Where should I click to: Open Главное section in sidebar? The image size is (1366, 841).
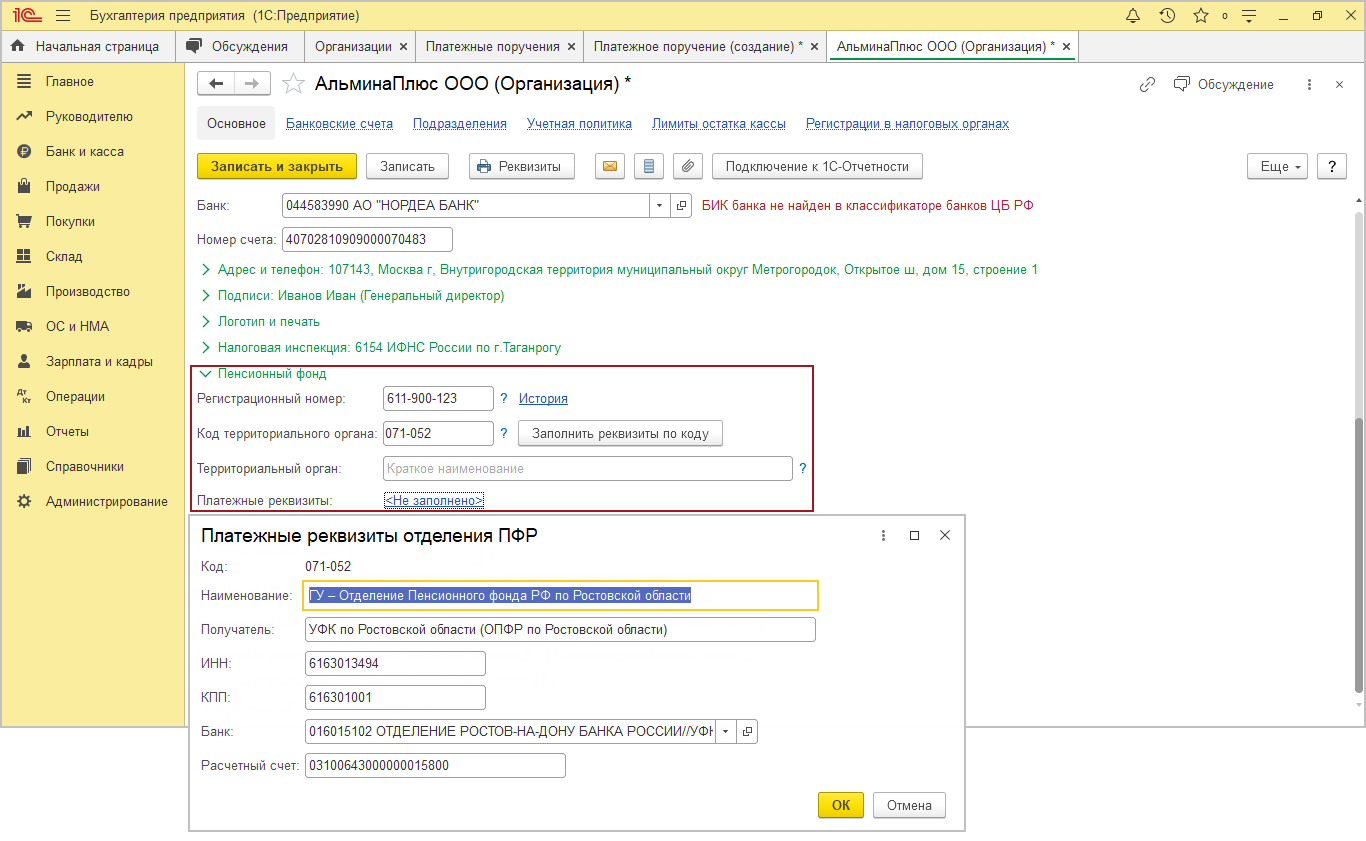pos(93,82)
